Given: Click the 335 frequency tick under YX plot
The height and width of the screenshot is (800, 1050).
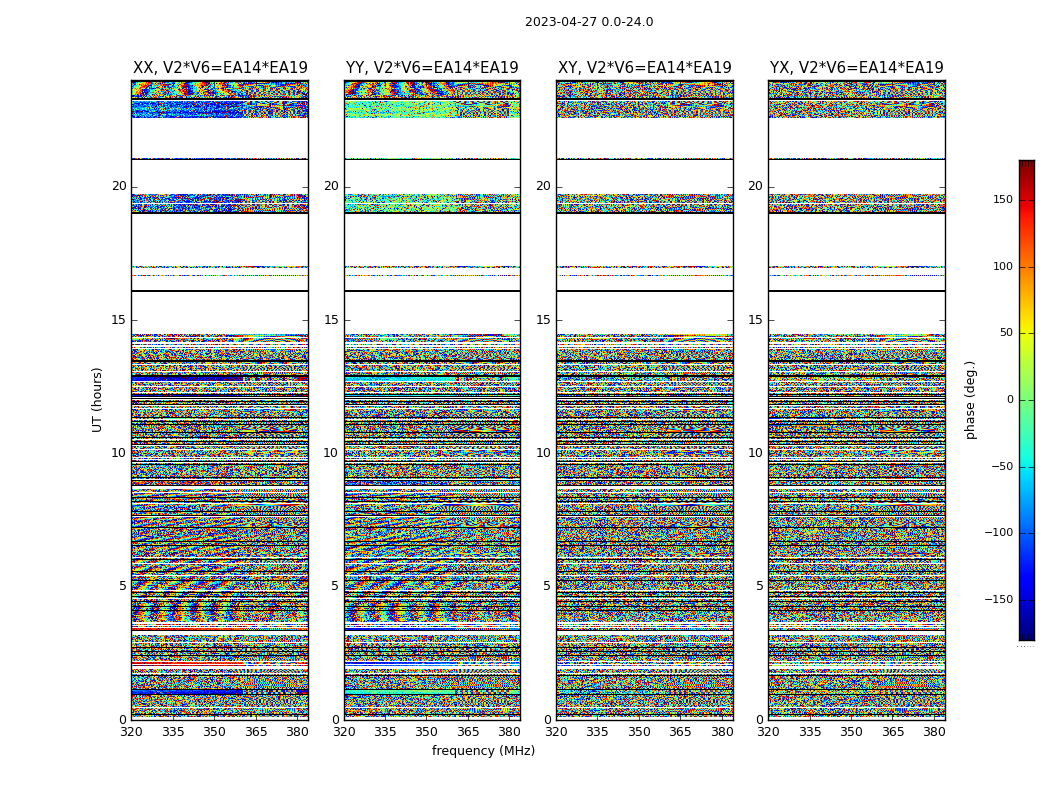Looking at the screenshot, I should [810, 732].
